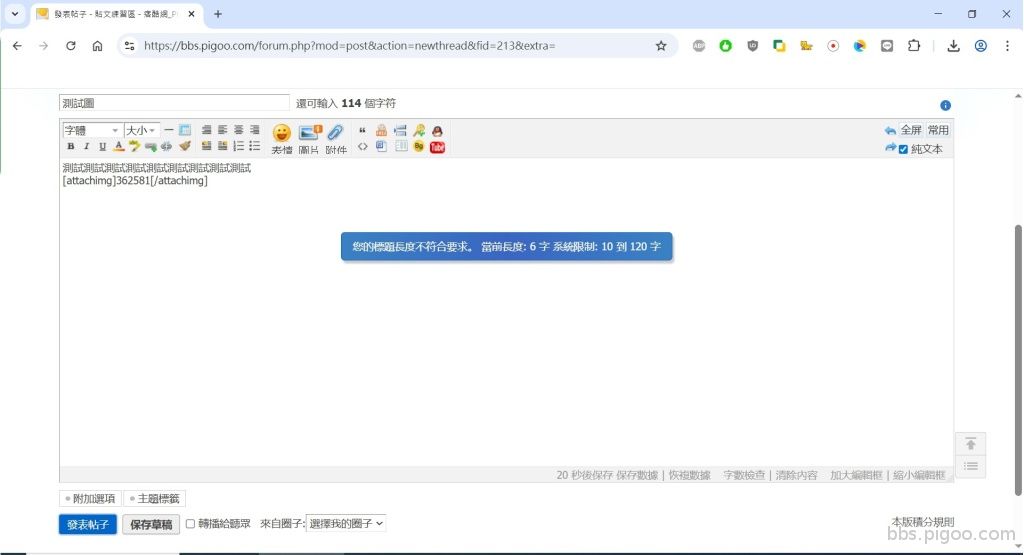Bookmark this page with the star icon
The image size is (1024, 555).
coord(661,46)
